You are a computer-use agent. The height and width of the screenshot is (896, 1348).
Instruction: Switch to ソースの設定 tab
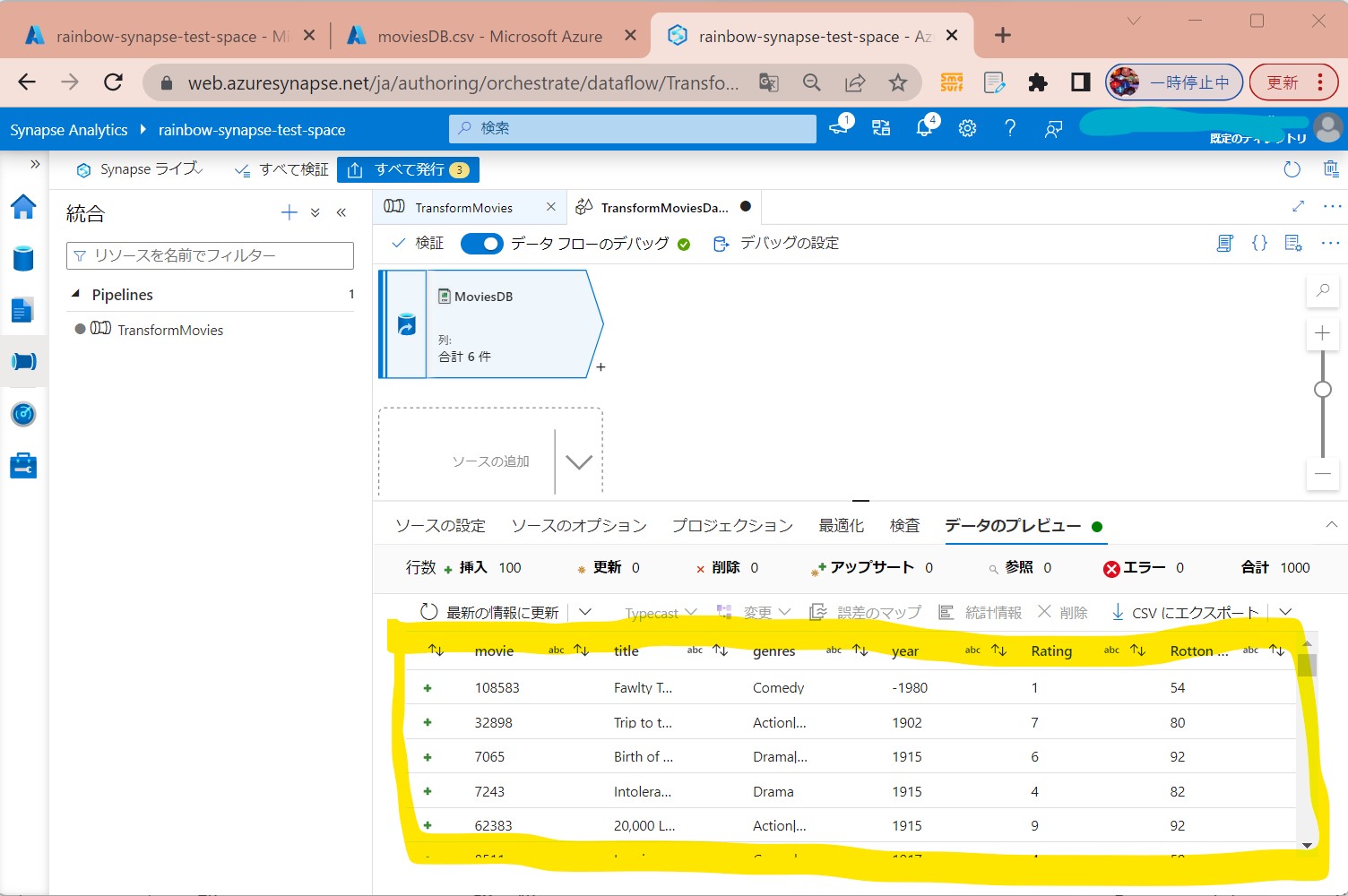[x=440, y=526]
